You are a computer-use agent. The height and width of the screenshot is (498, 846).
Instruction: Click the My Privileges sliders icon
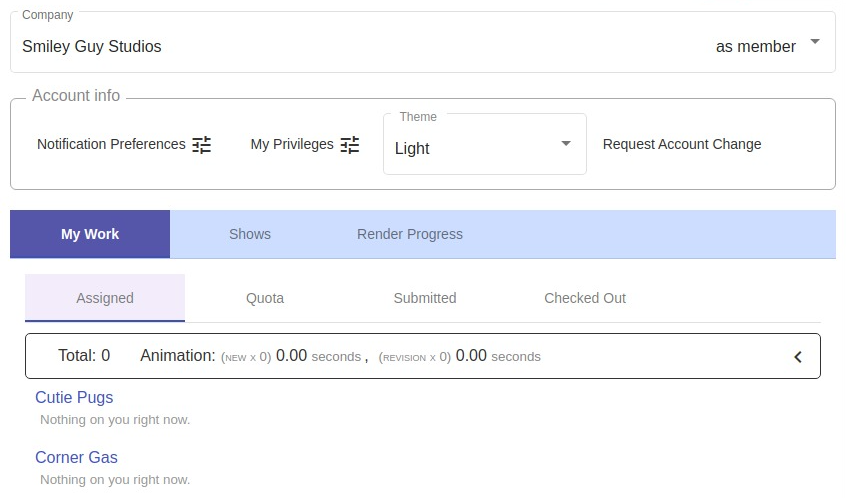(x=349, y=145)
